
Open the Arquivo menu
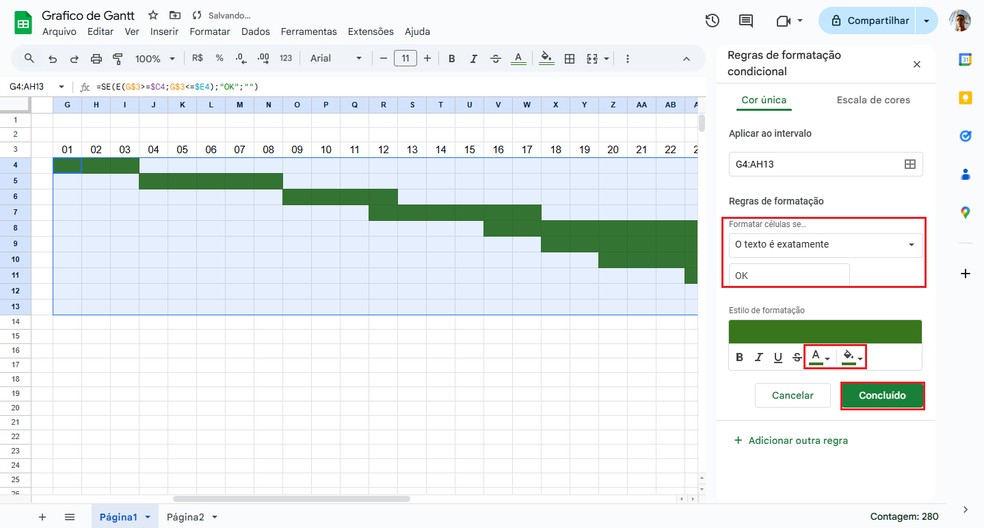pos(59,31)
